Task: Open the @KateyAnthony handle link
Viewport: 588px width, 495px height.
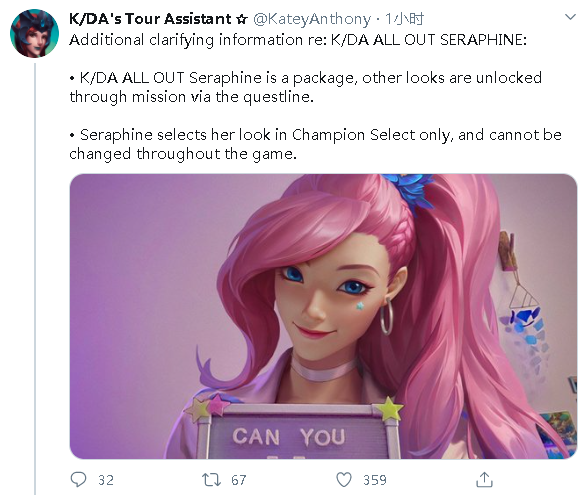Action: tap(312, 19)
